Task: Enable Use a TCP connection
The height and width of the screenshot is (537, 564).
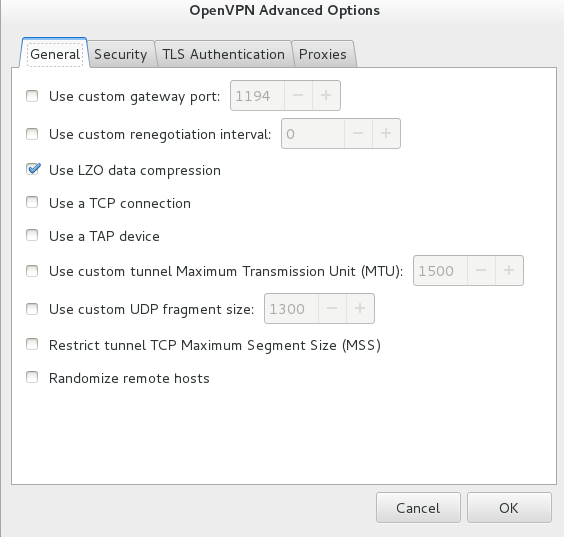Action: 32,202
